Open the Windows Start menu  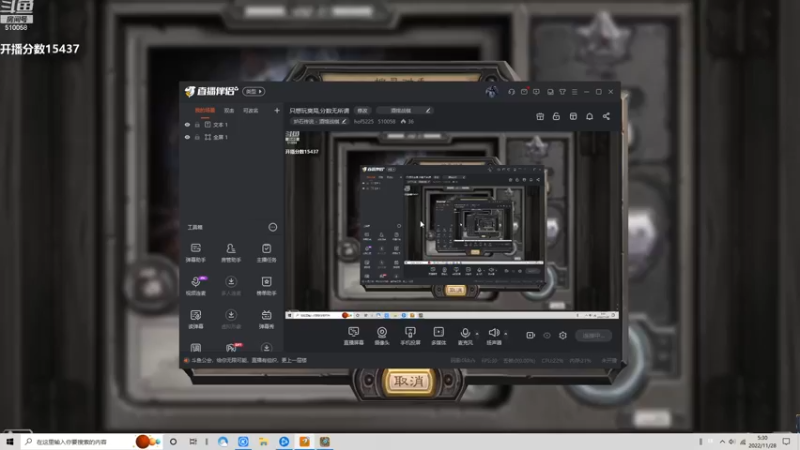[10, 441]
